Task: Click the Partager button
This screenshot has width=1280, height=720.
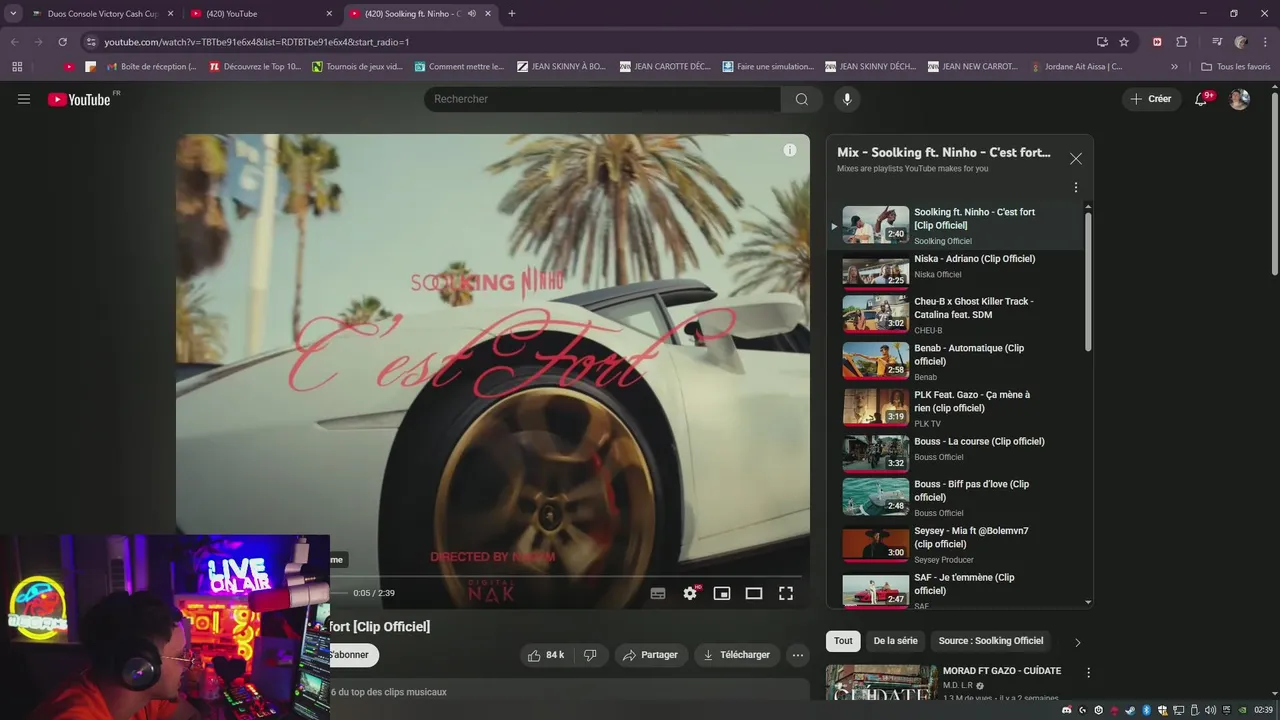Action: tap(650, 655)
